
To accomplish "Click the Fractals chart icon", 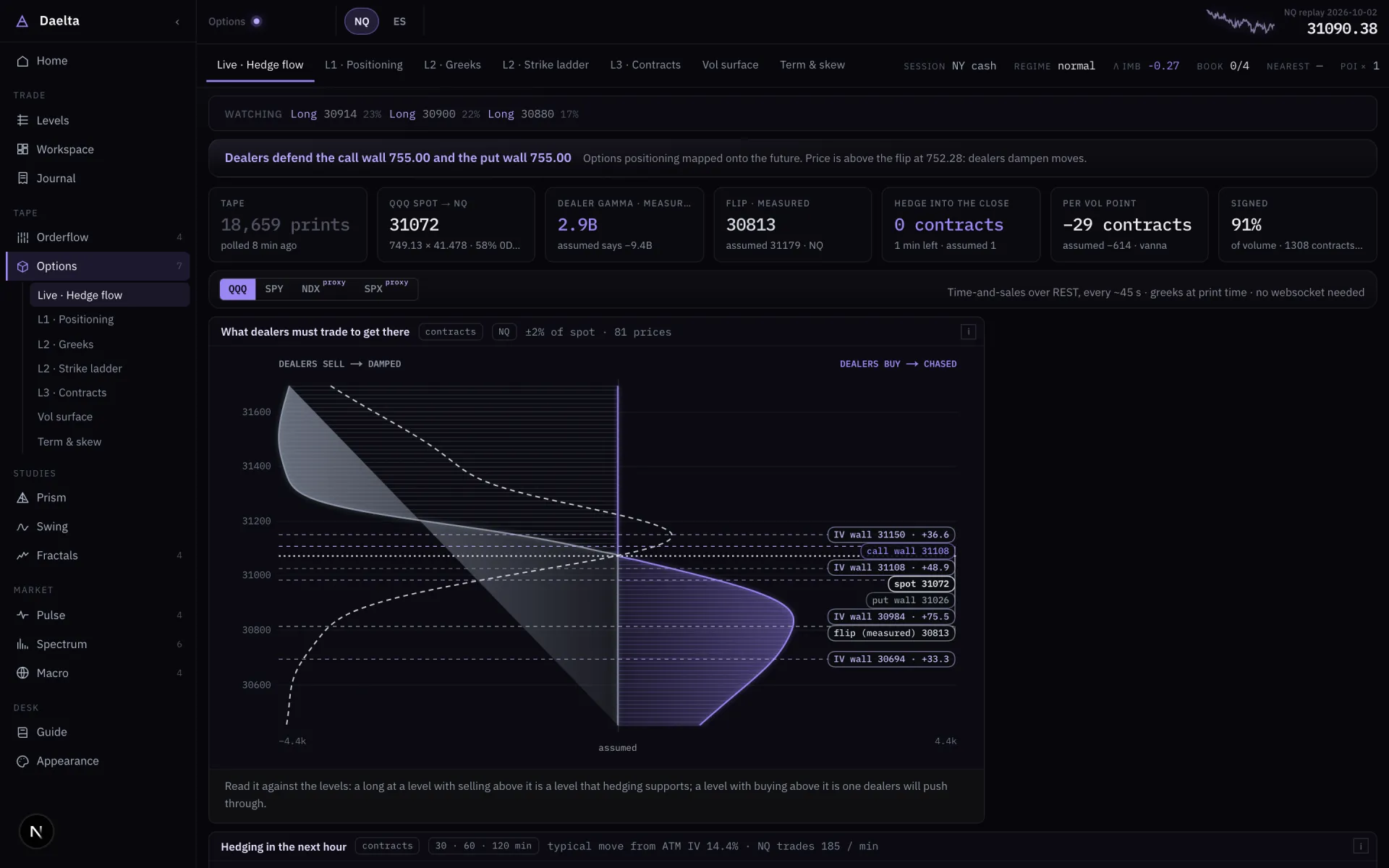I will tap(22, 556).
